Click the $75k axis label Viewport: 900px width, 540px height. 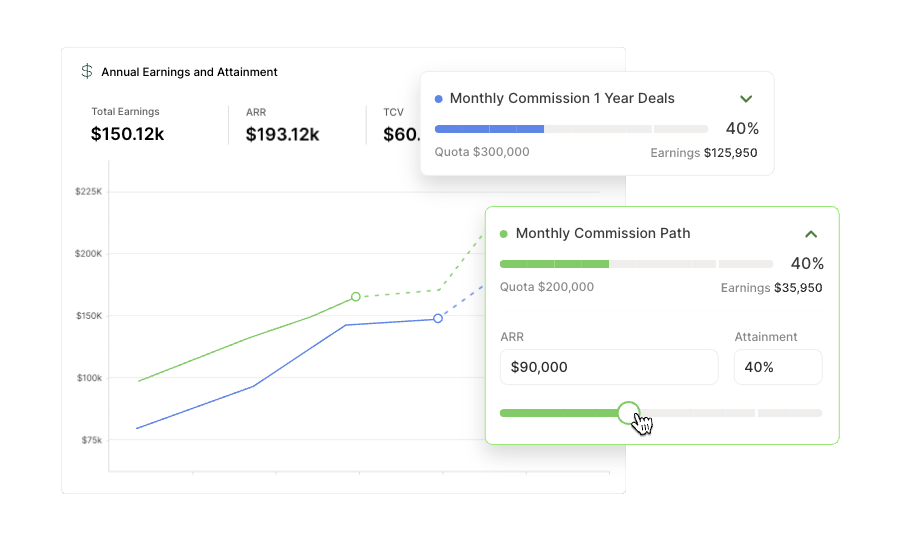(x=91, y=440)
